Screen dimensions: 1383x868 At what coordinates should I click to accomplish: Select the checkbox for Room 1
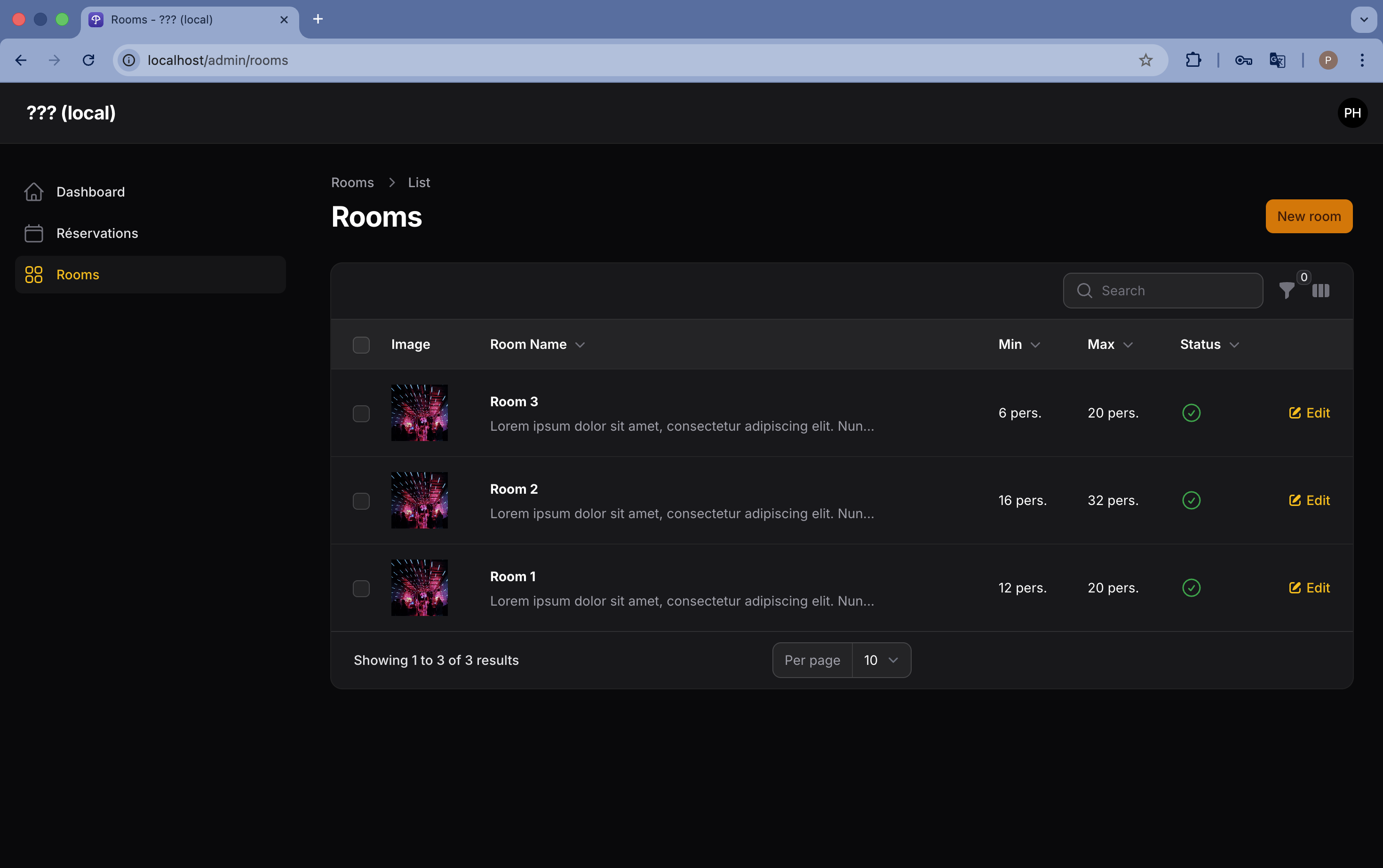(x=361, y=588)
